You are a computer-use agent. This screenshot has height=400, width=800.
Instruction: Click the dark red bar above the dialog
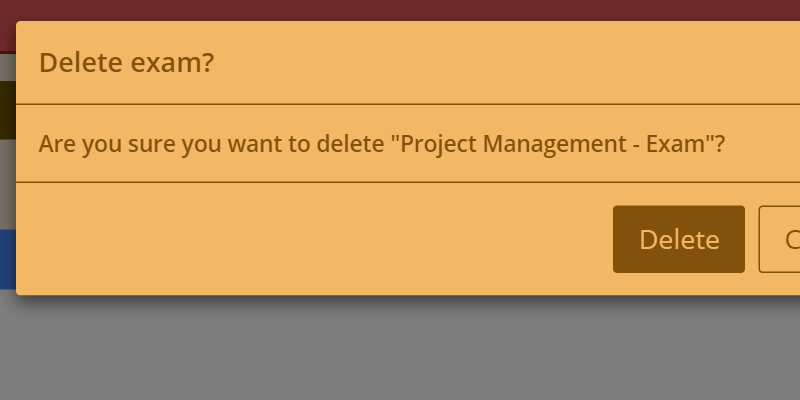(x=400, y=9)
